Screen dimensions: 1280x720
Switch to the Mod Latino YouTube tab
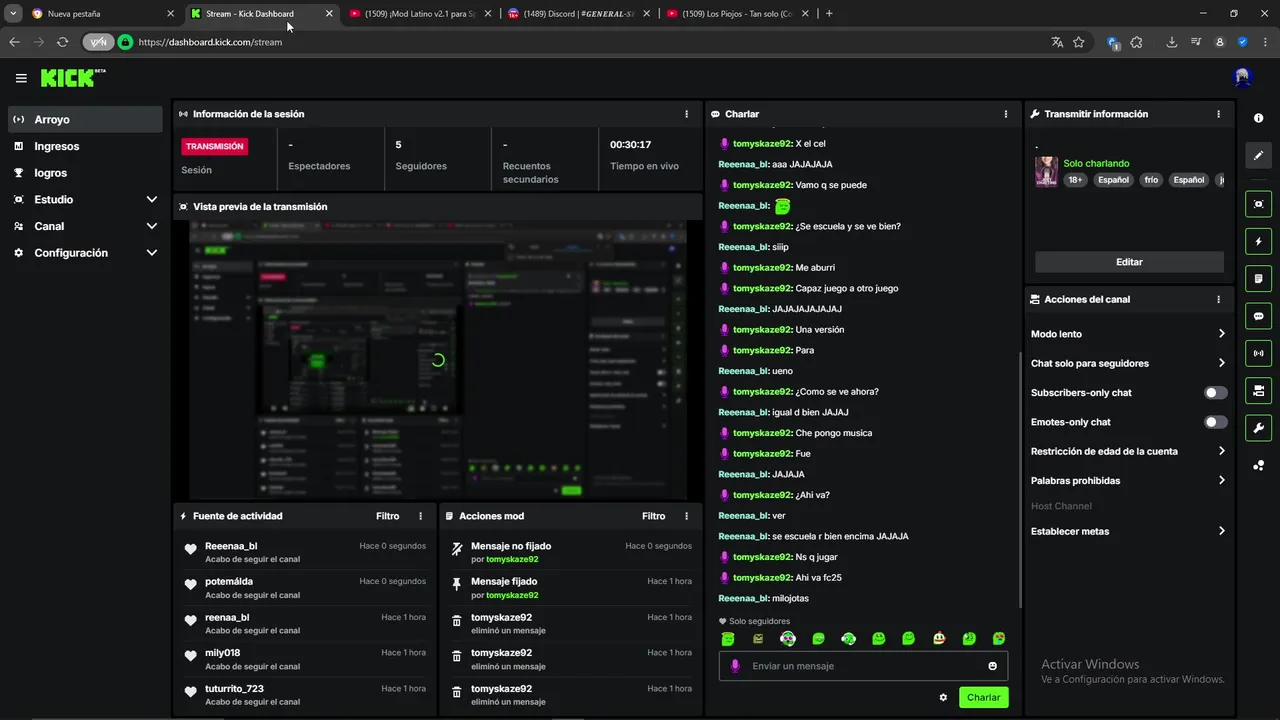point(420,14)
